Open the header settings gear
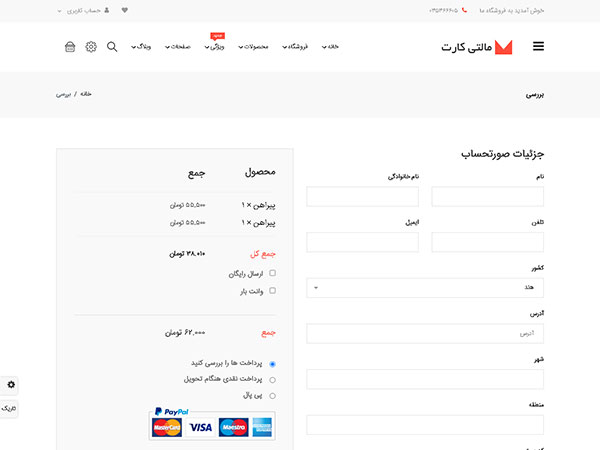This screenshot has width=600, height=450. pyautogui.click(x=91, y=46)
